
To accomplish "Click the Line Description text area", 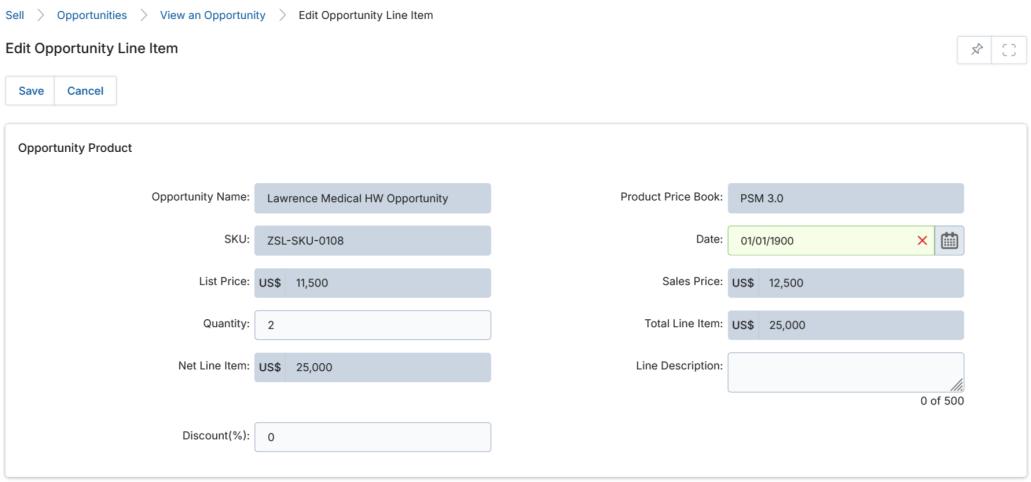I will click(x=846, y=372).
